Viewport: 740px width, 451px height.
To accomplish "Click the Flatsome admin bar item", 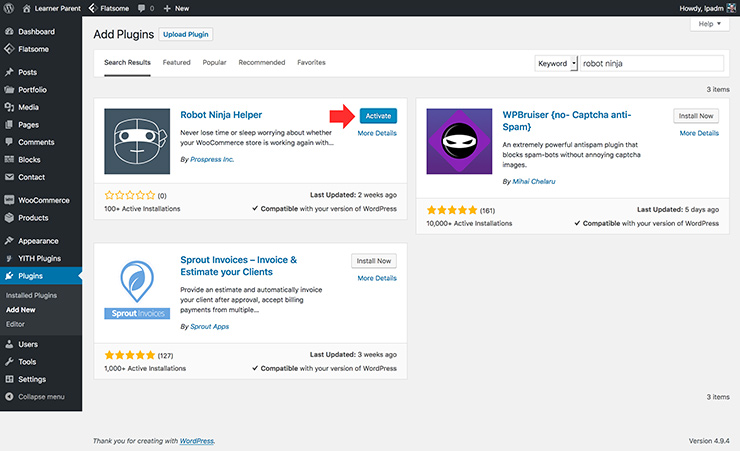I will click(109, 8).
